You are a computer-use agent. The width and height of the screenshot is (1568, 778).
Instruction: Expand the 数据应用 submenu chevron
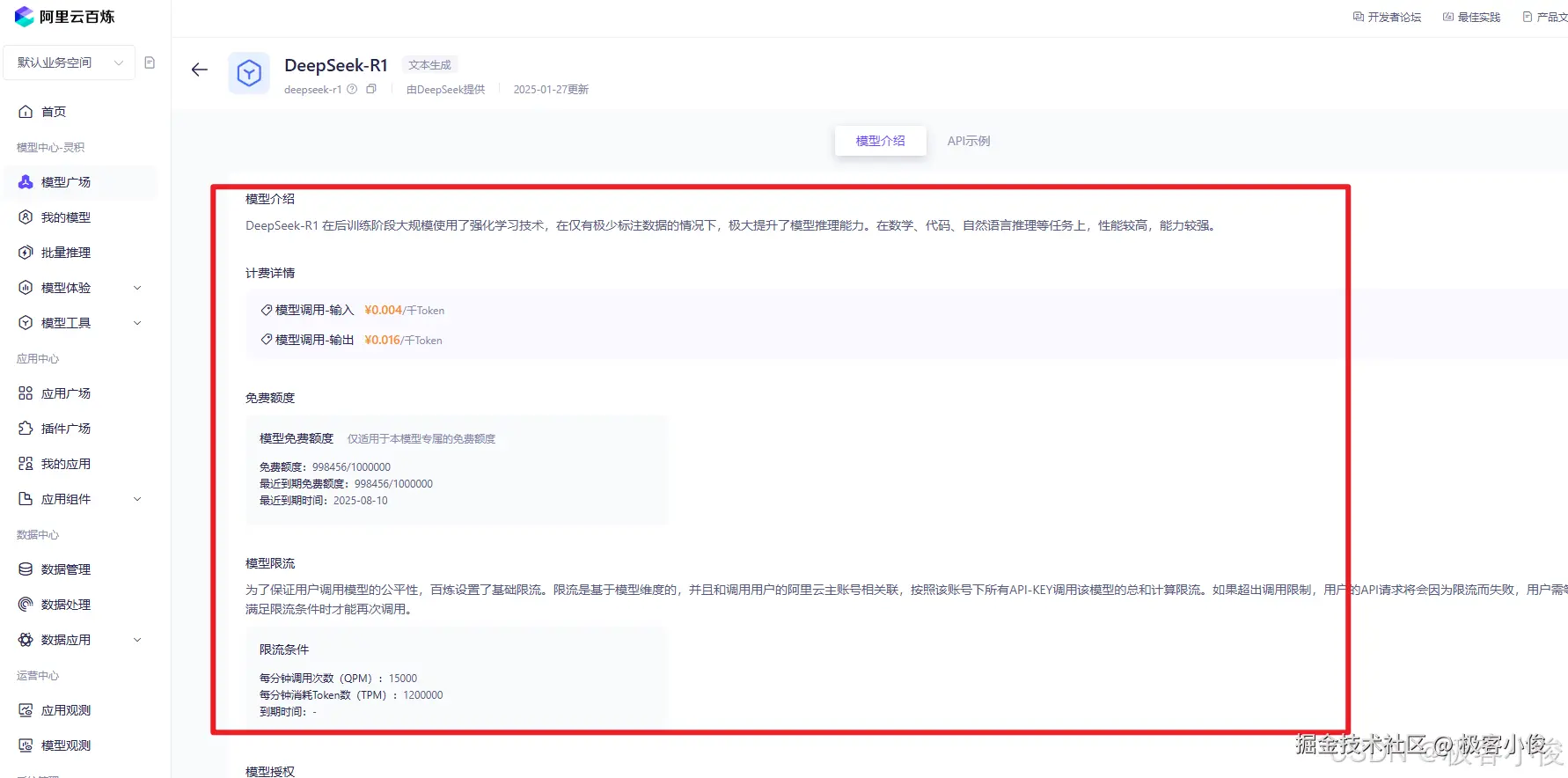click(x=137, y=640)
